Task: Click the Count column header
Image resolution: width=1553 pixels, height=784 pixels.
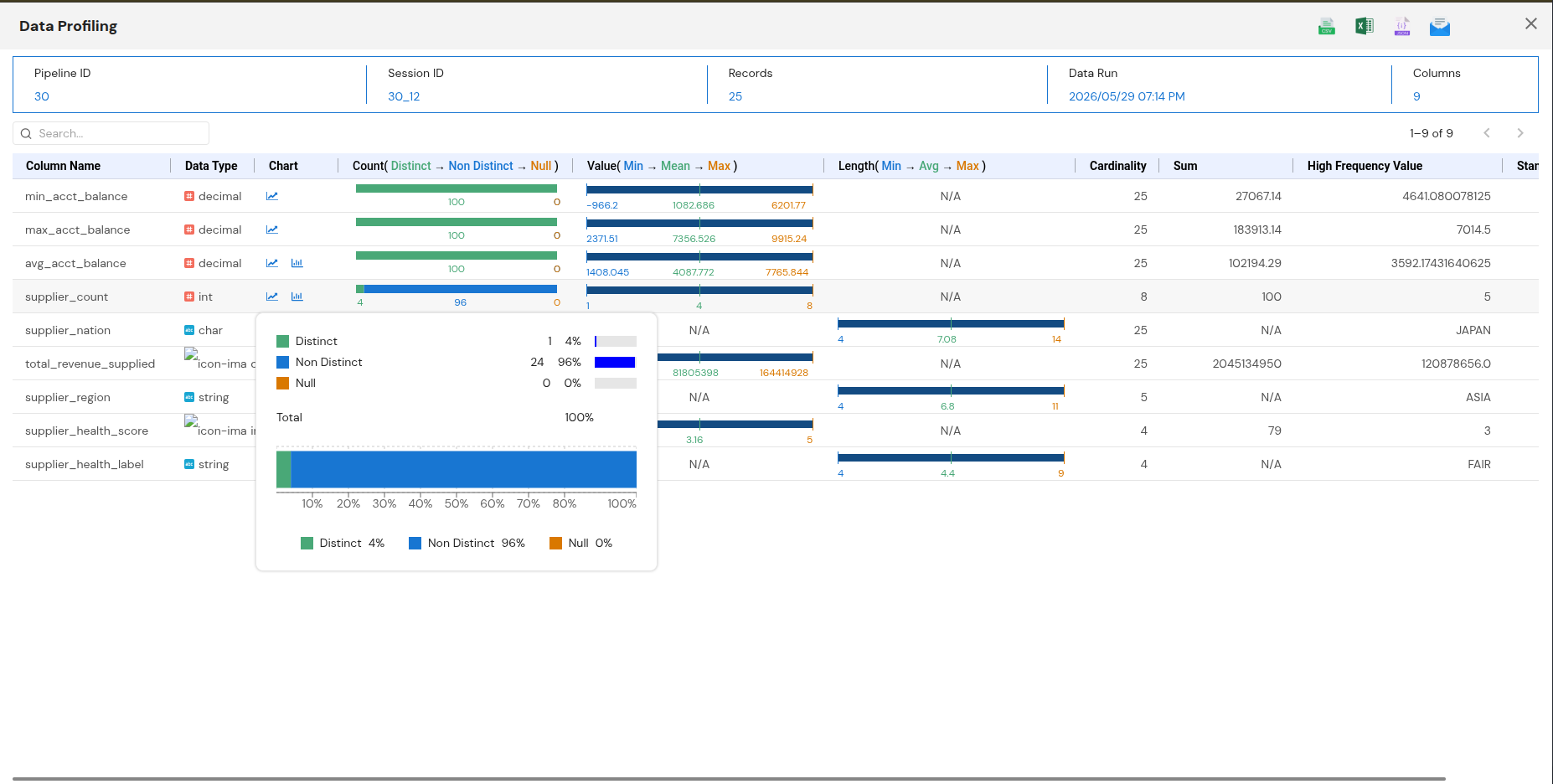Action: point(455,166)
